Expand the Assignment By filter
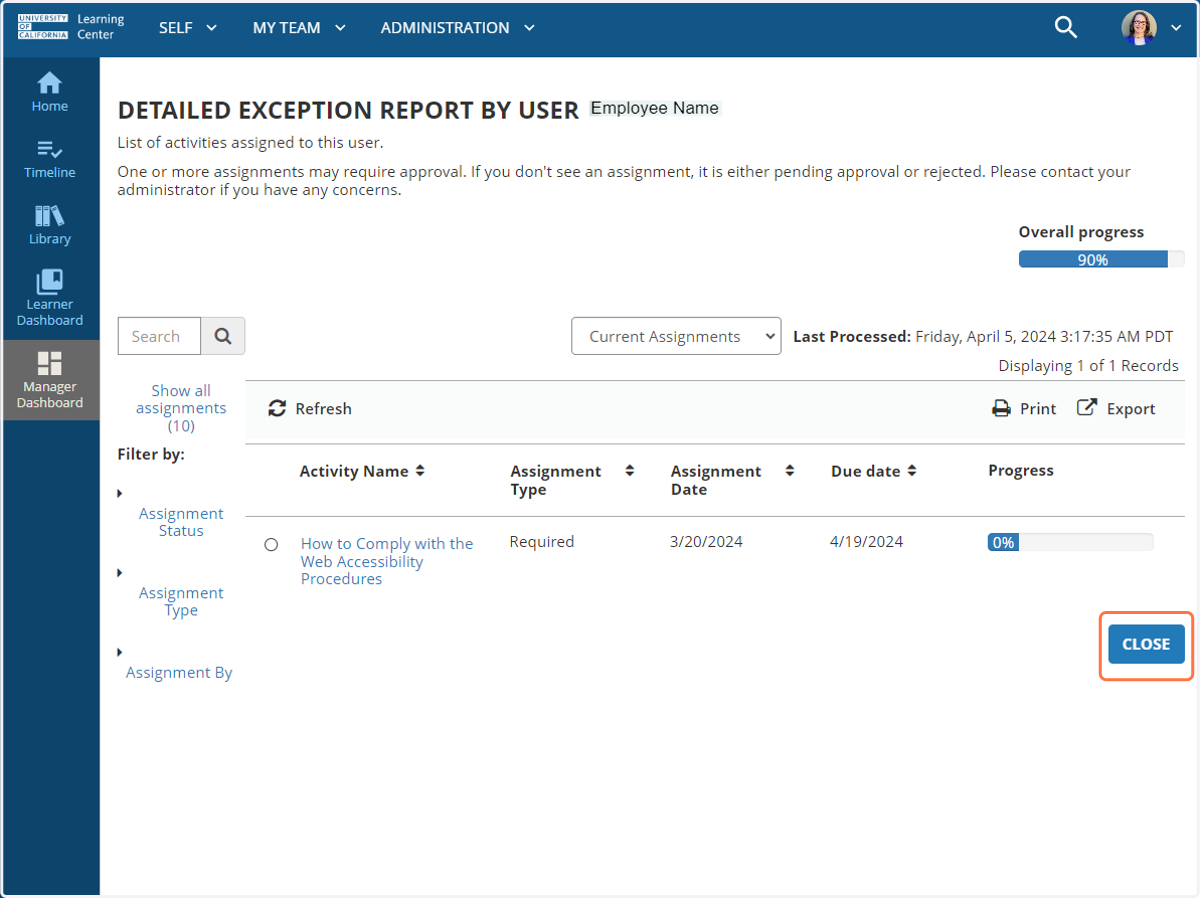Image resolution: width=1200 pixels, height=898 pixels. pos(179,673)
